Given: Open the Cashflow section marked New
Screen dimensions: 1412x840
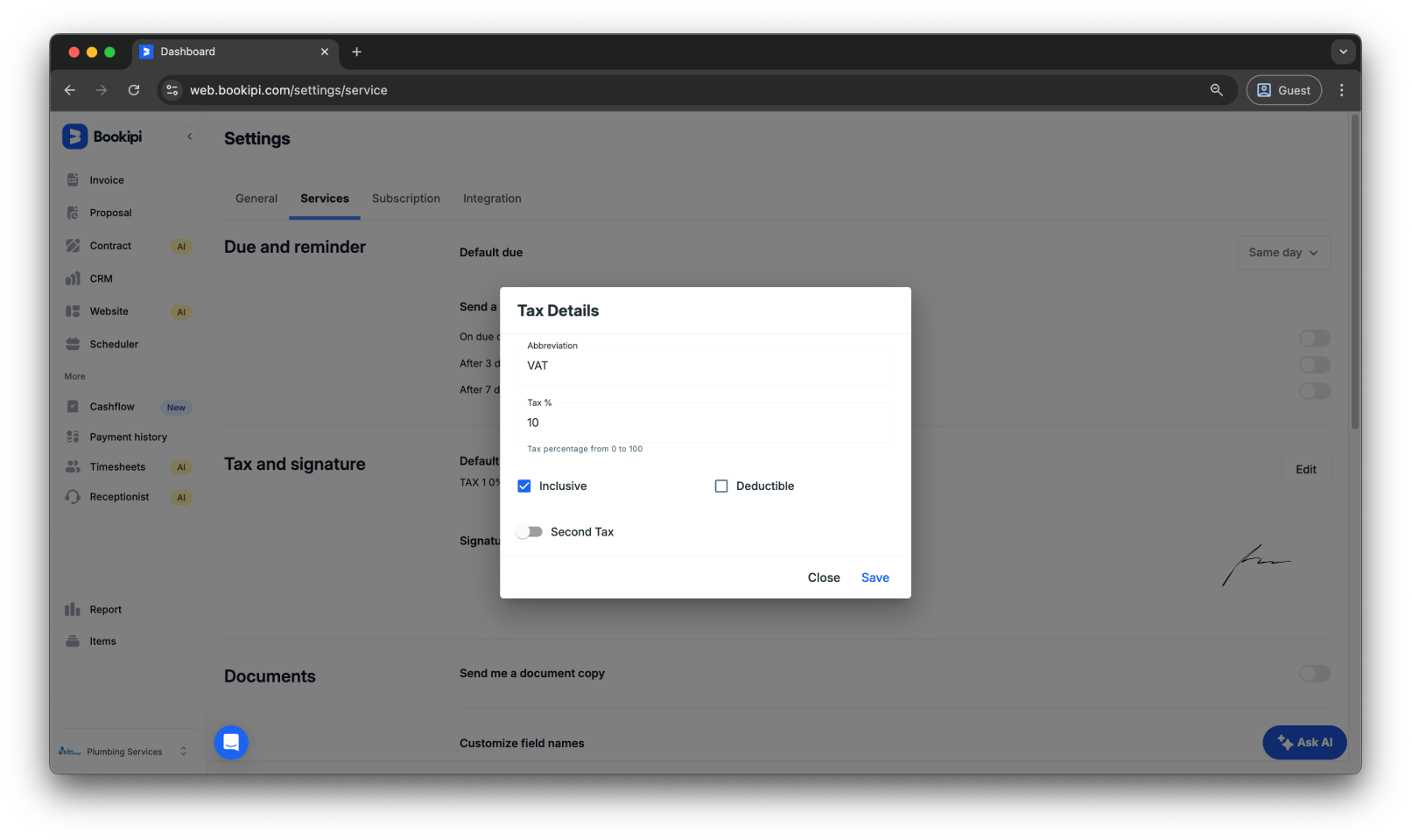Looking at the screenshot, I should point(112,406).
